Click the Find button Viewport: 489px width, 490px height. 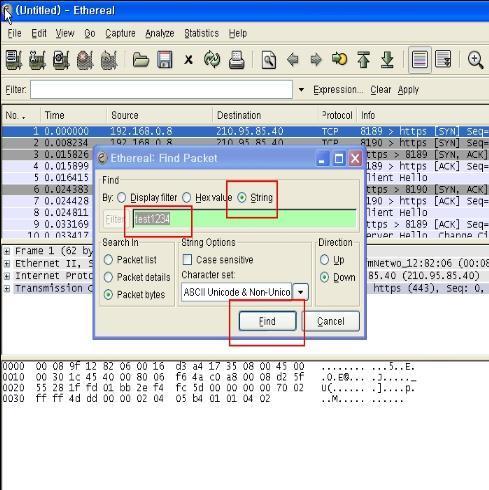point(267,321)
